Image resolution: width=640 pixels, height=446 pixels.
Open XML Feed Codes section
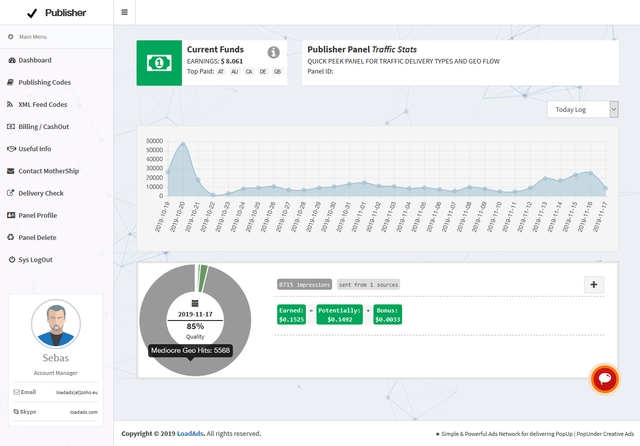(x=42, y=104)
